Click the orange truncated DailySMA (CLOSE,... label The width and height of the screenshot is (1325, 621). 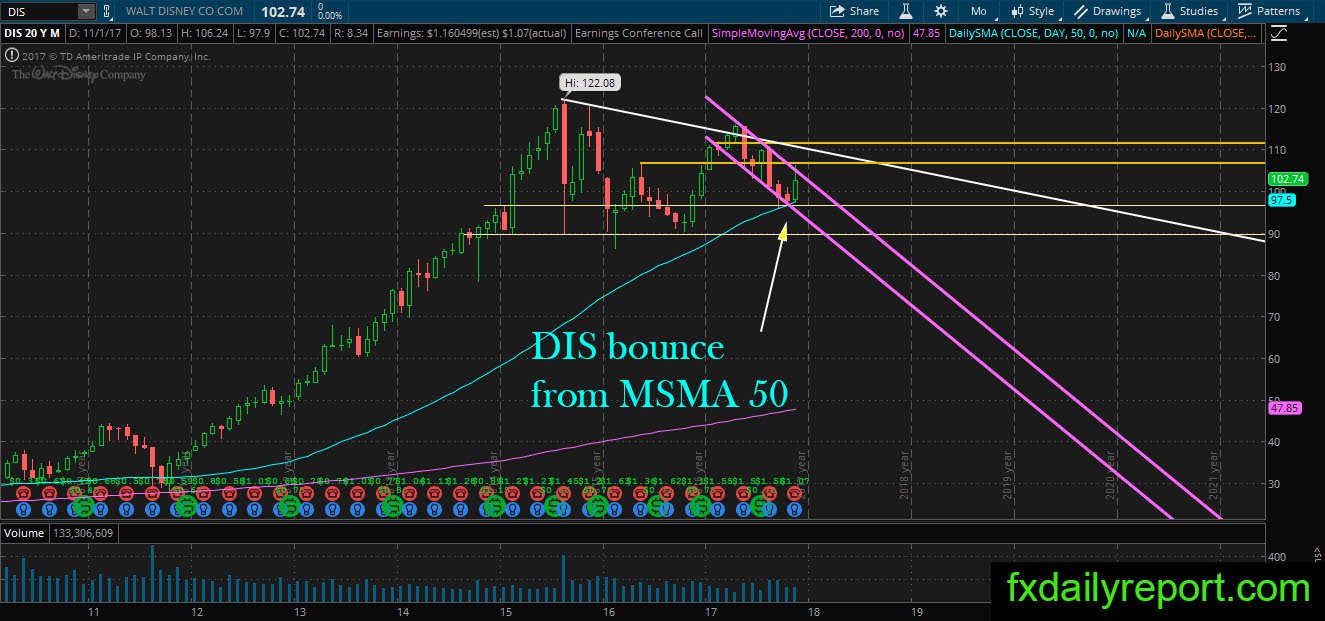pos(1206,33)
